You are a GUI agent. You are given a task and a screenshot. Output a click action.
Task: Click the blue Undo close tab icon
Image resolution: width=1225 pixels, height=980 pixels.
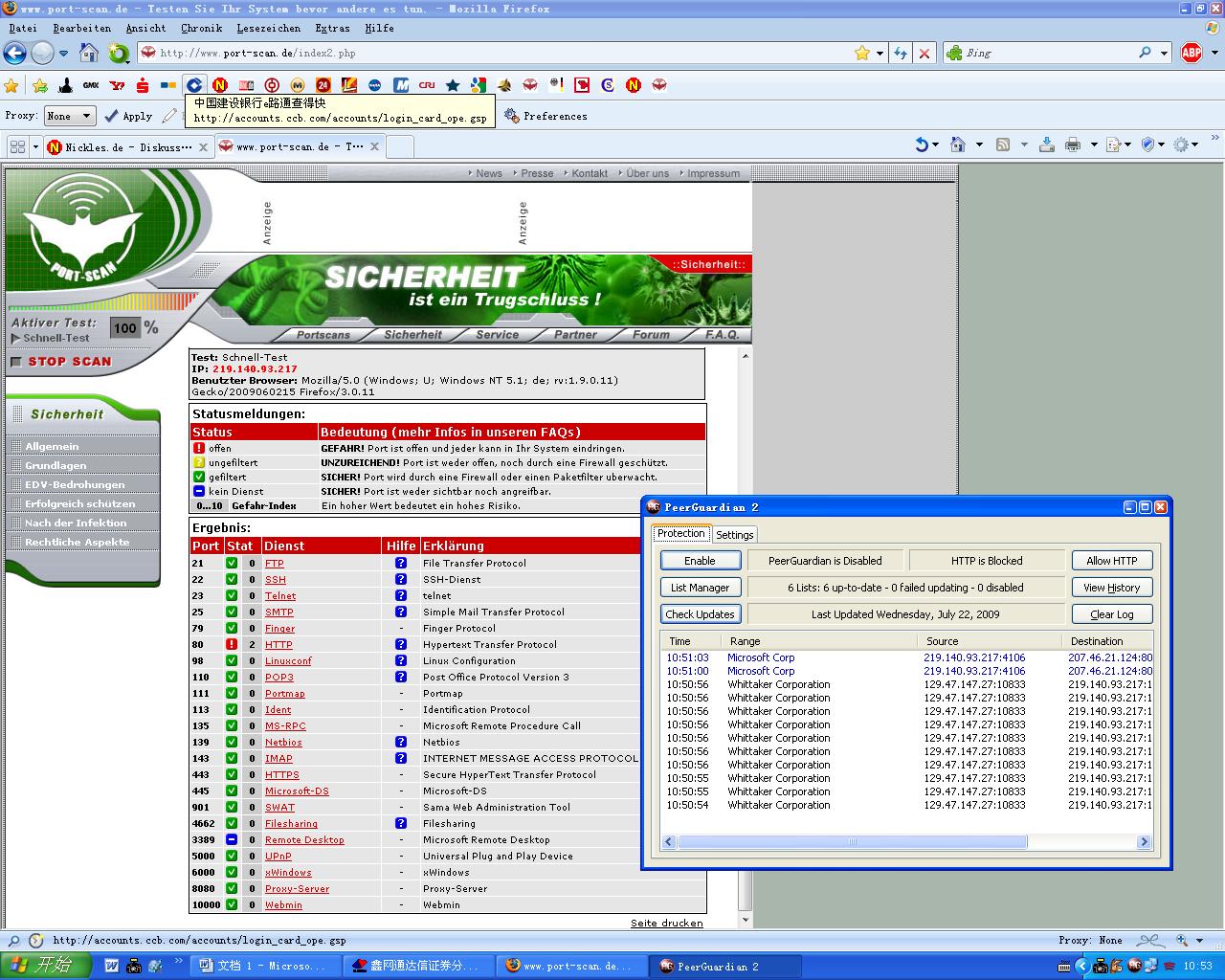tap(921, 145)
